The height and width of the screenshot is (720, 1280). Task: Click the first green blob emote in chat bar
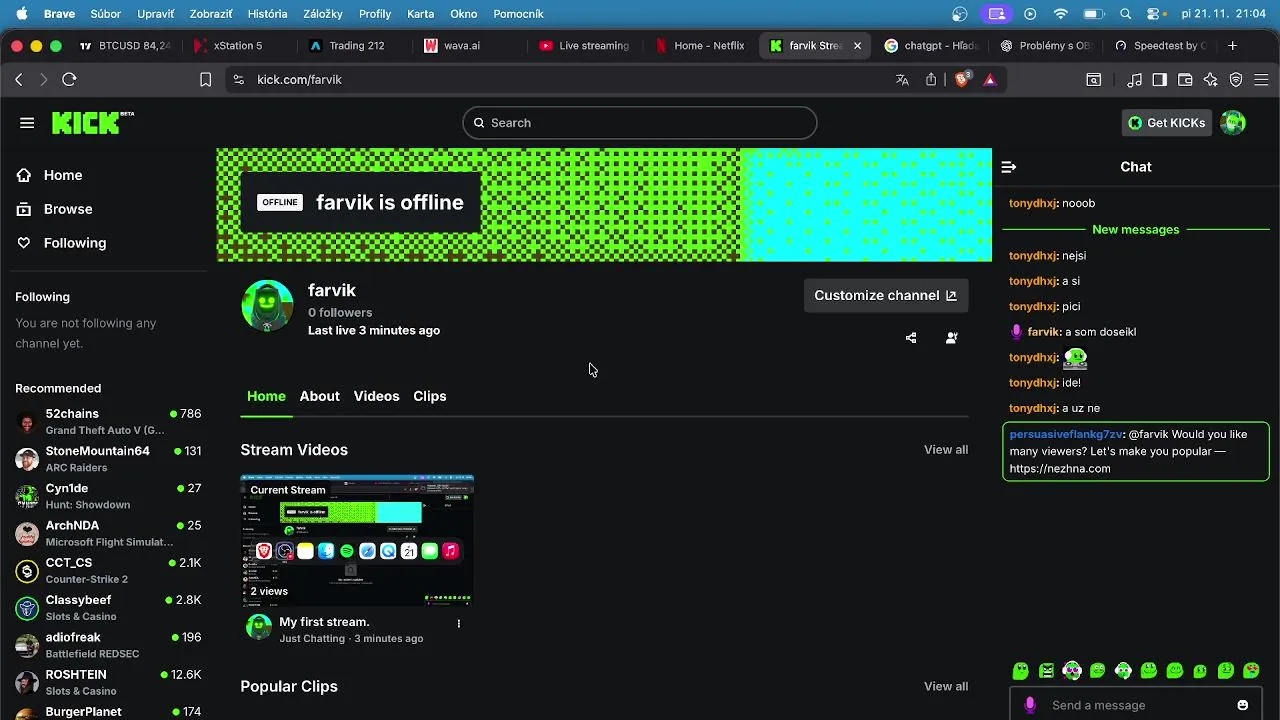point(1020,671)
